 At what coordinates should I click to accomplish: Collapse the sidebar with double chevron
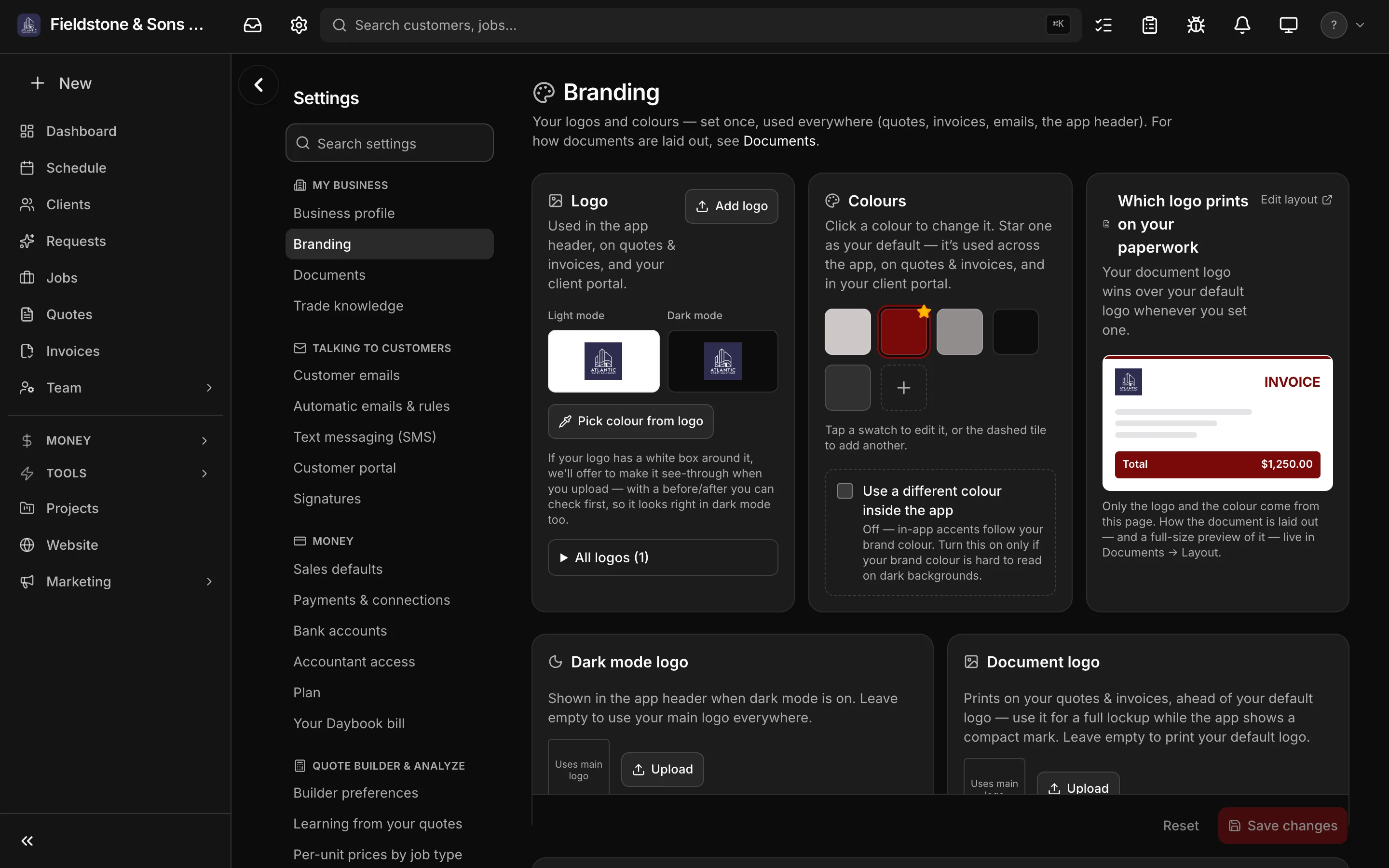pyautogui.click(x=27, y=841)
